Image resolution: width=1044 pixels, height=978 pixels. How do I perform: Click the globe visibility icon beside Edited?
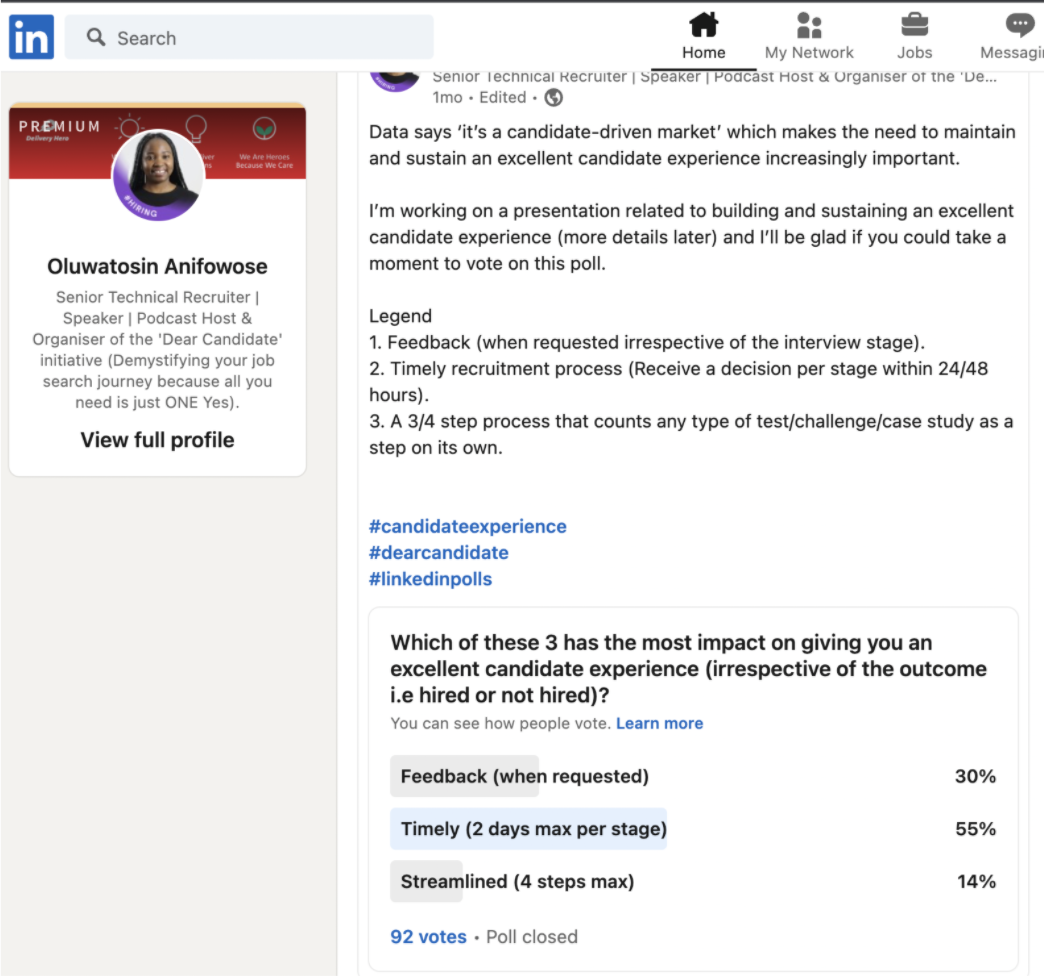(x=553, y=97)
